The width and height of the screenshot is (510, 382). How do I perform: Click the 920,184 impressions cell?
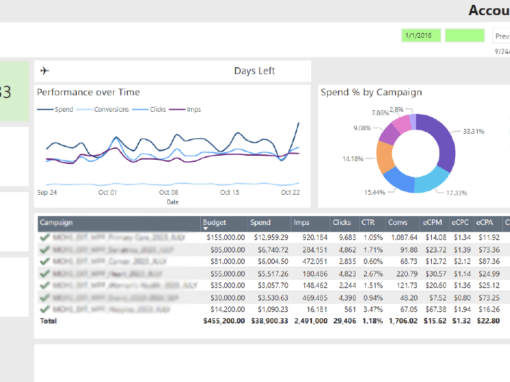(315, 237)
